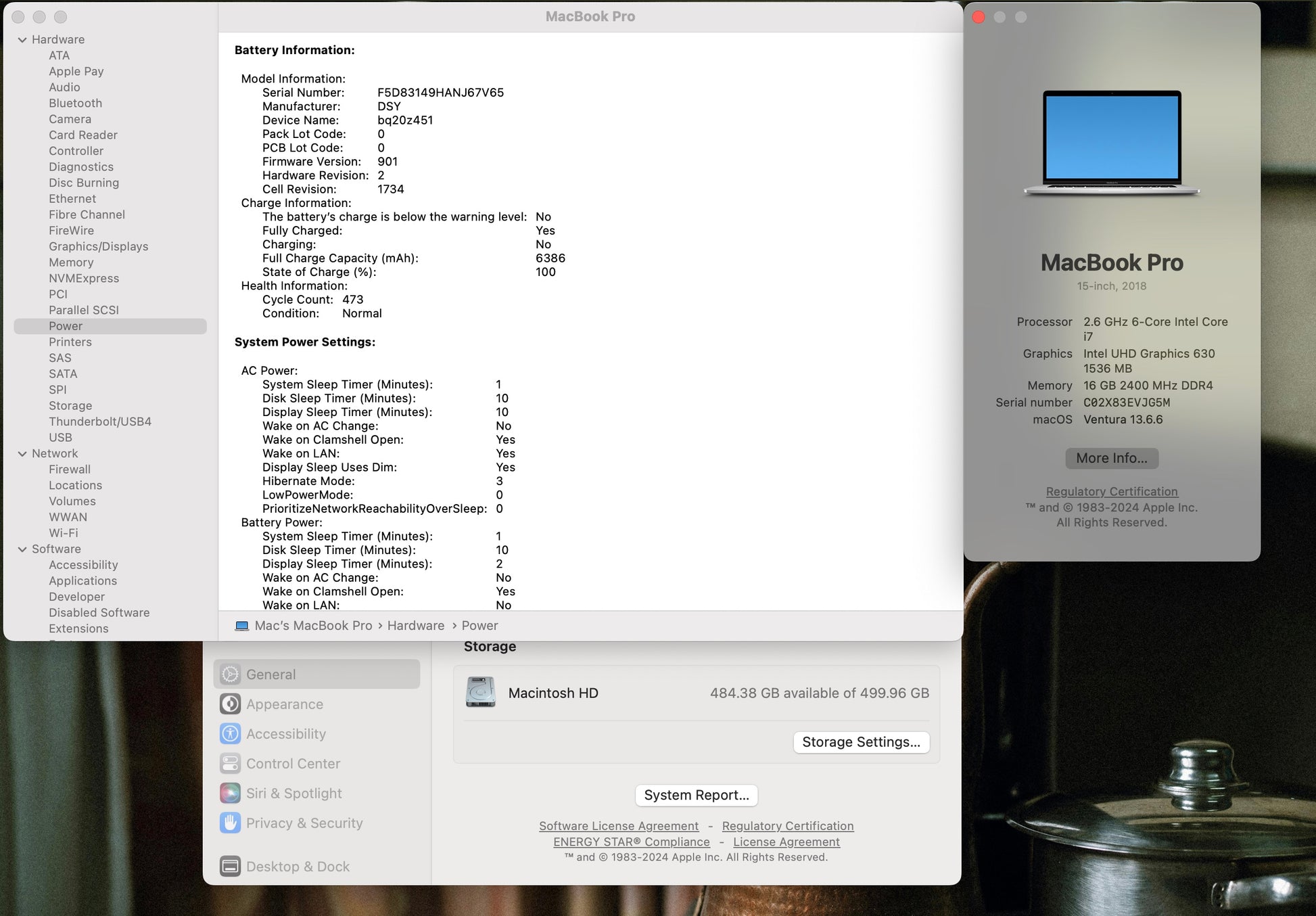Select Wi-Fi under Network
Image resolution: width=1316 pixels, height=916 pixels.
63,533
